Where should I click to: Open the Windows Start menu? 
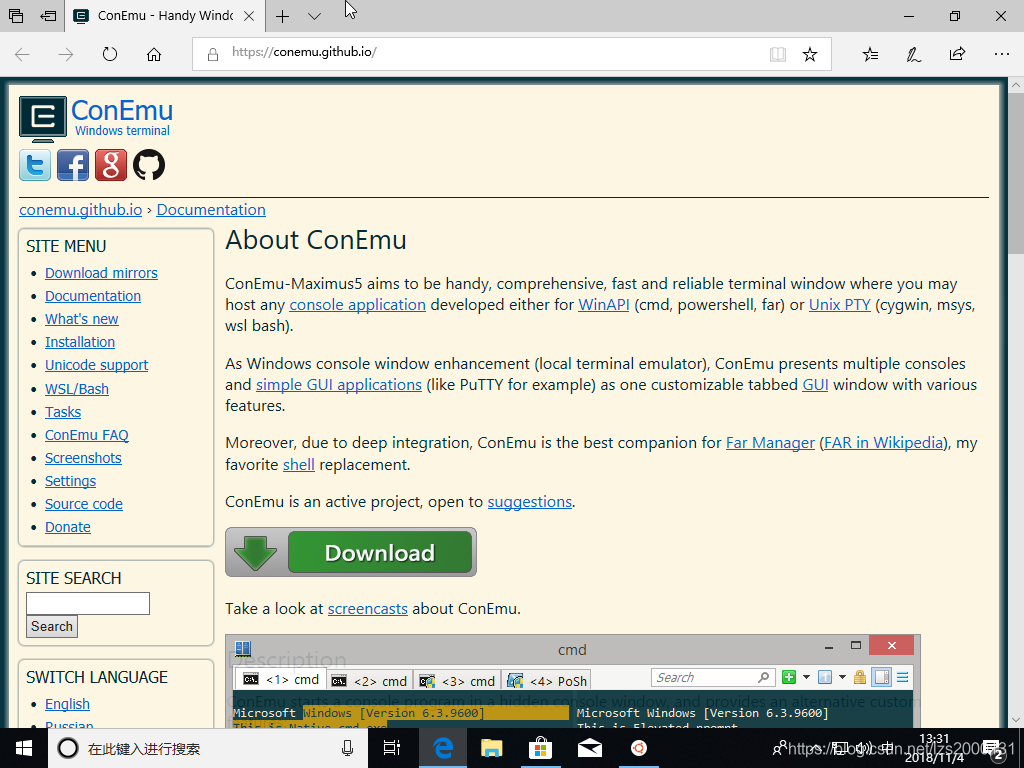(x=24, y=748)
